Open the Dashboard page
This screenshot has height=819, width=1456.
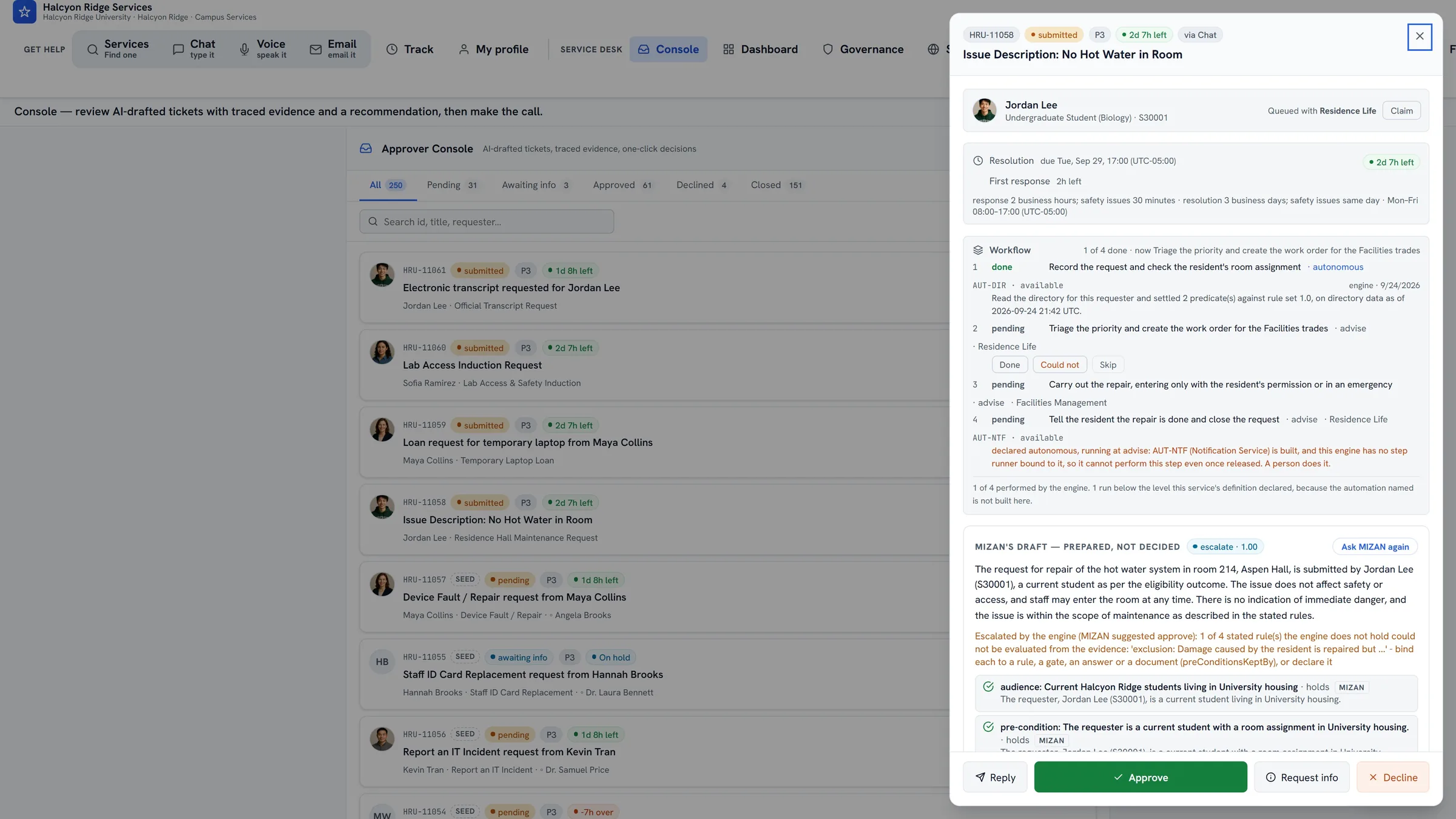coord(760,49)
